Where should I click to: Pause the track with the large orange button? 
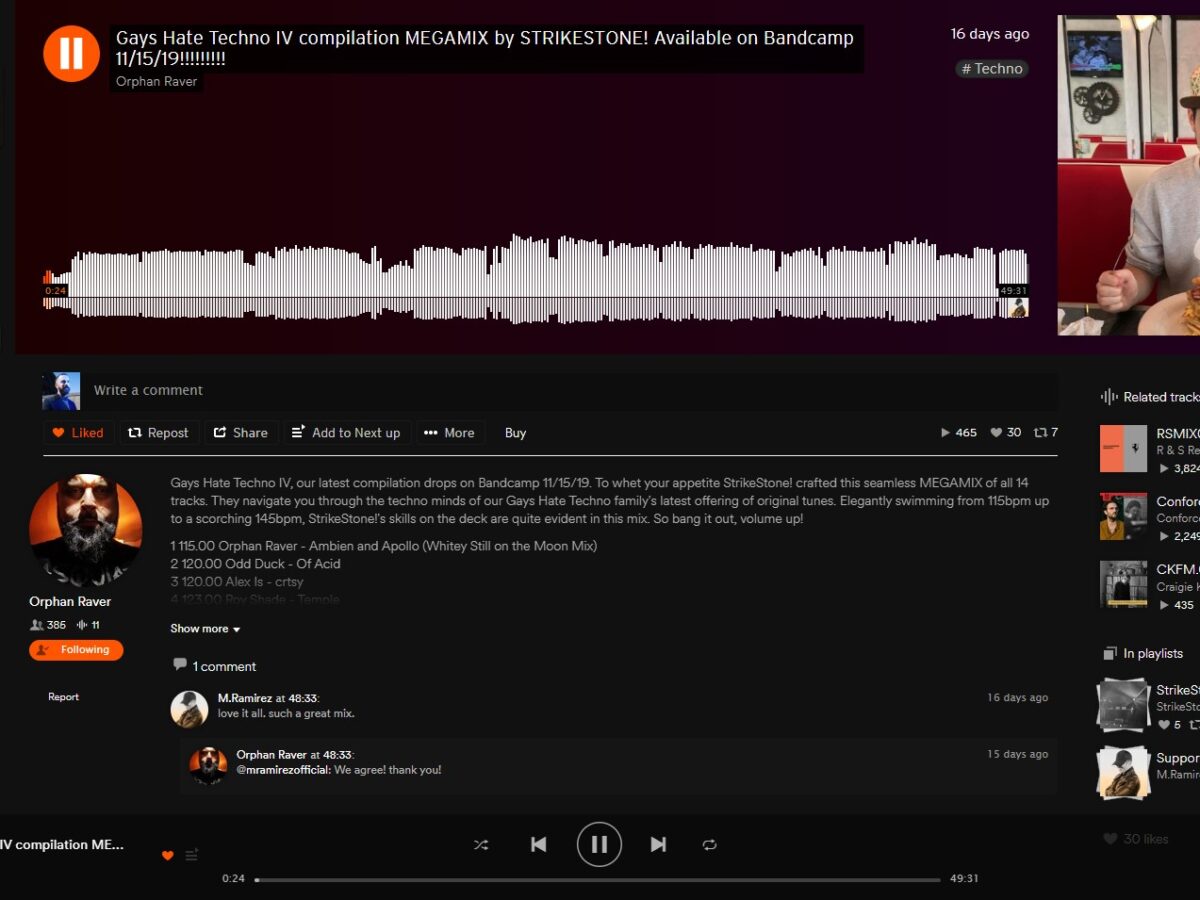pos(71,53)
